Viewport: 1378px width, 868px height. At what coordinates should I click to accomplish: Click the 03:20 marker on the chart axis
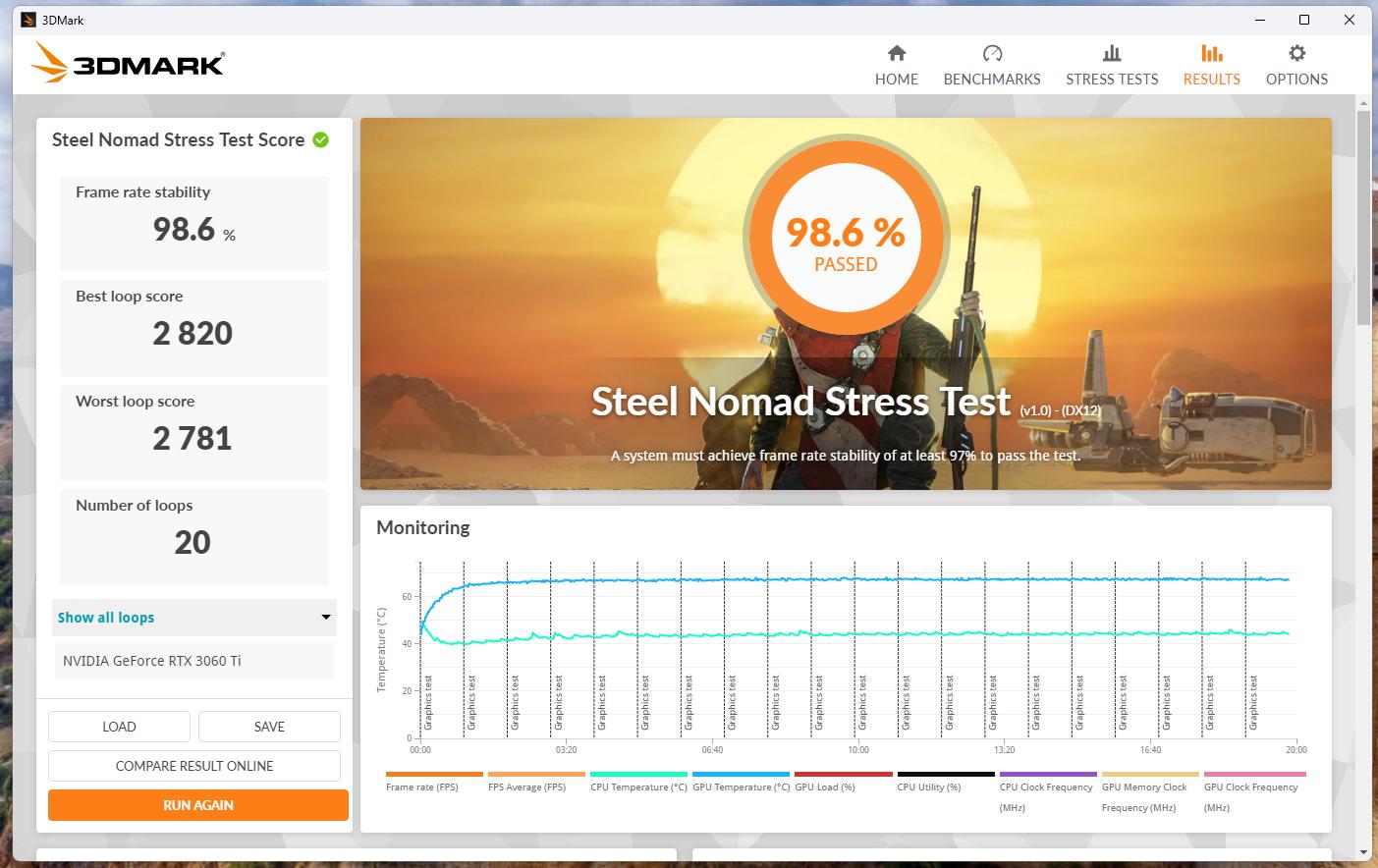click(x=566, y=749)
